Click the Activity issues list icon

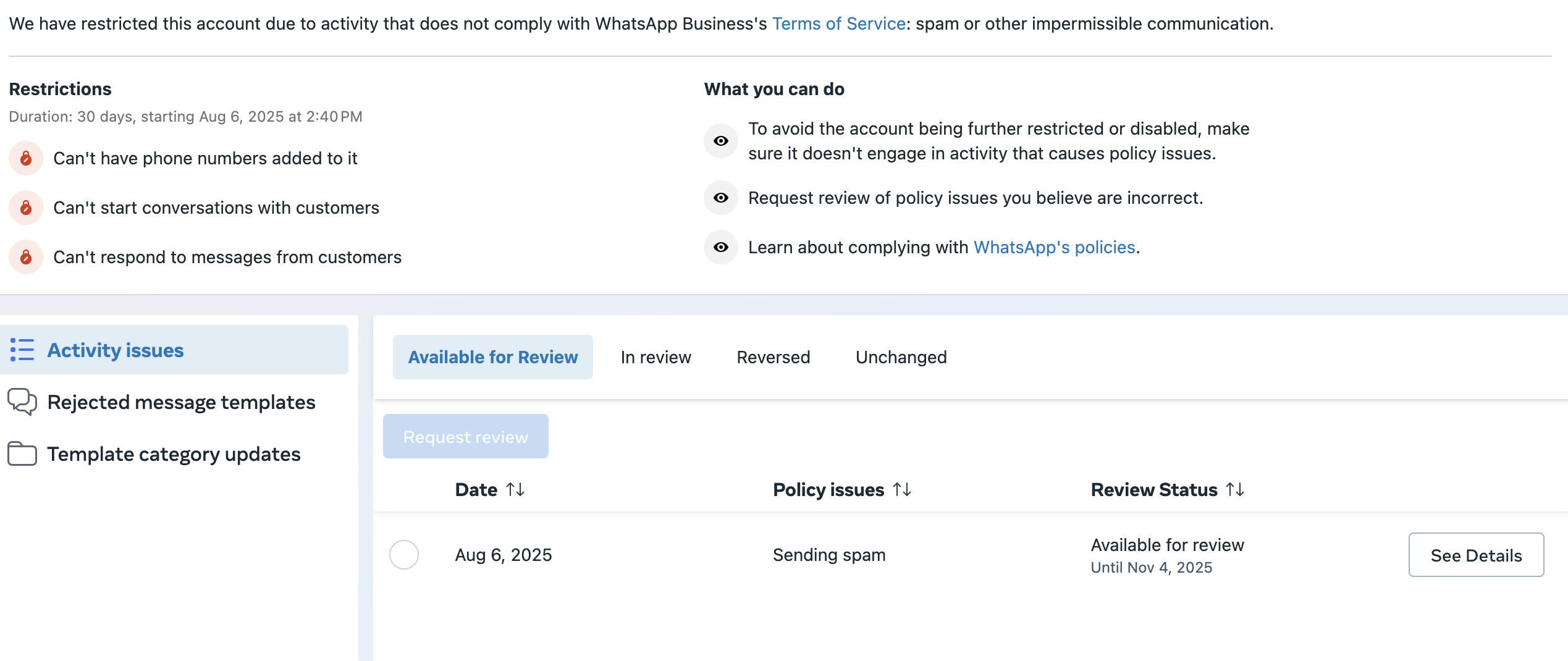[x=22, y=350]
